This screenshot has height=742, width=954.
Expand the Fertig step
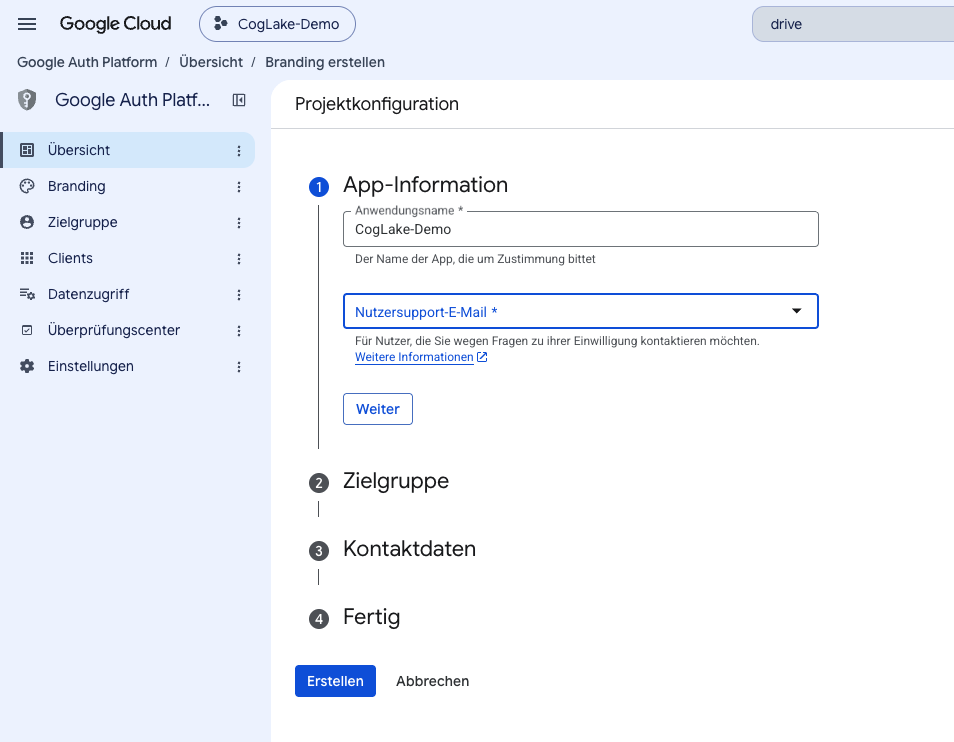pos(371,617)
